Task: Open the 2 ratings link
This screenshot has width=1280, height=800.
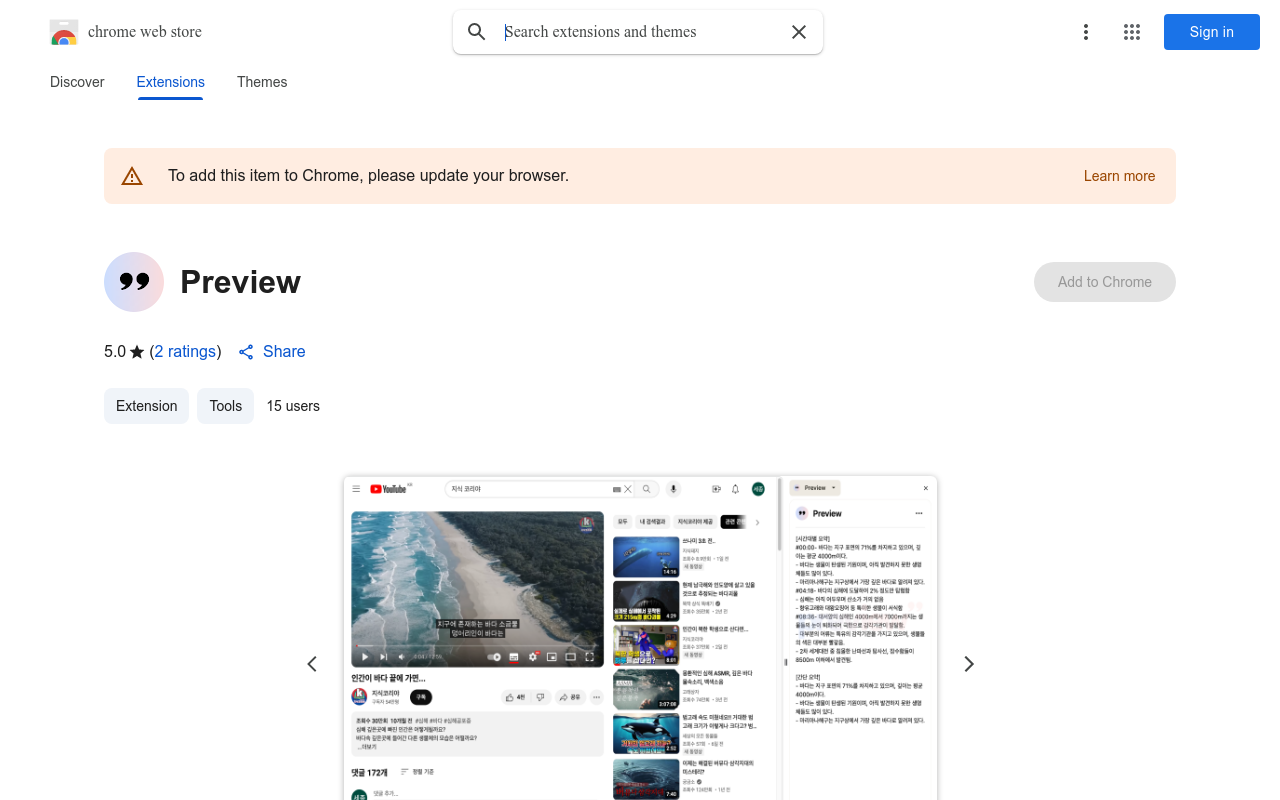Action: [185, 352]
